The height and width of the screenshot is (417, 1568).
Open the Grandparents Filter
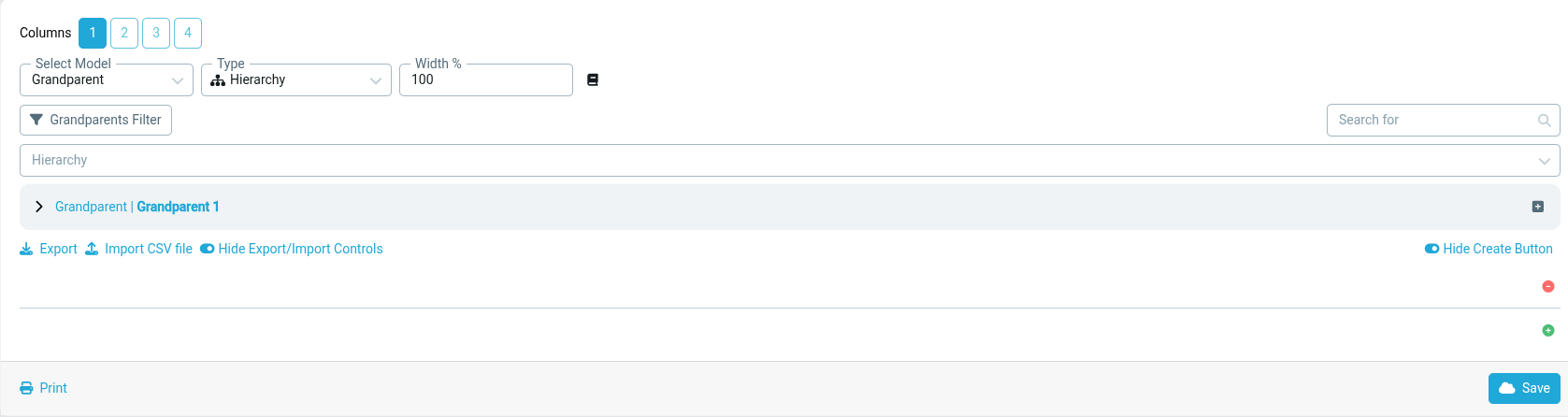tap(95, 120)
